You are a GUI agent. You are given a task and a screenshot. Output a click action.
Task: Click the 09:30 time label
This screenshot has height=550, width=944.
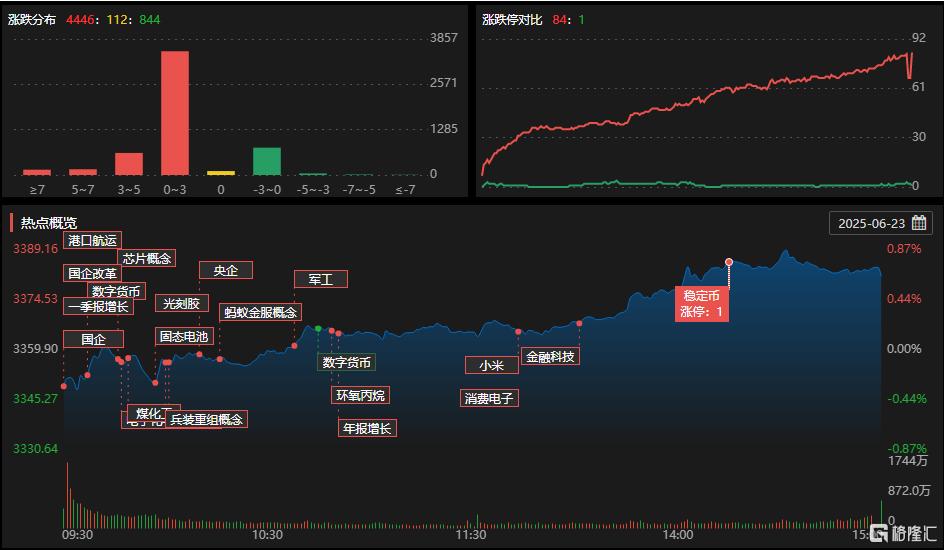(78, 534)
